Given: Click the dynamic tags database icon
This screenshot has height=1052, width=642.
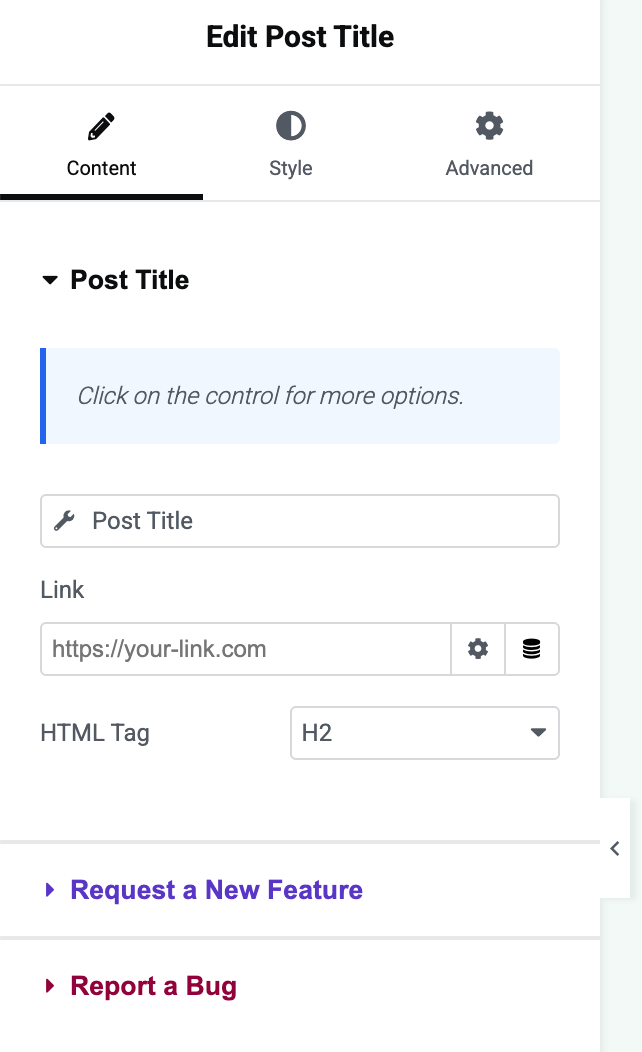Looking at the screenshot, I should [x=532, y=649].
